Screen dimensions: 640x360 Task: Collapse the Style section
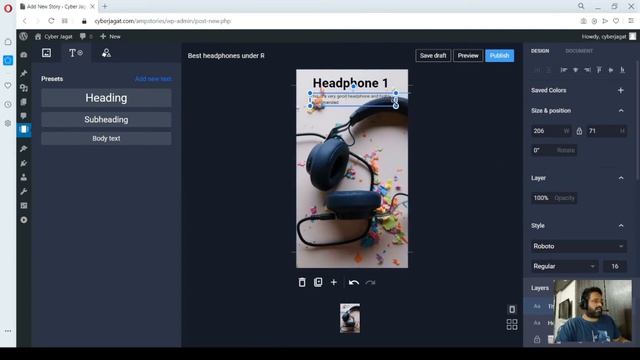[x=621, y=226]
